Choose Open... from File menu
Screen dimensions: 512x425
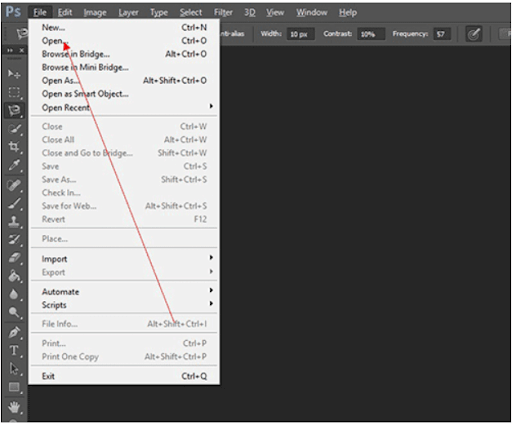point(124,41)
